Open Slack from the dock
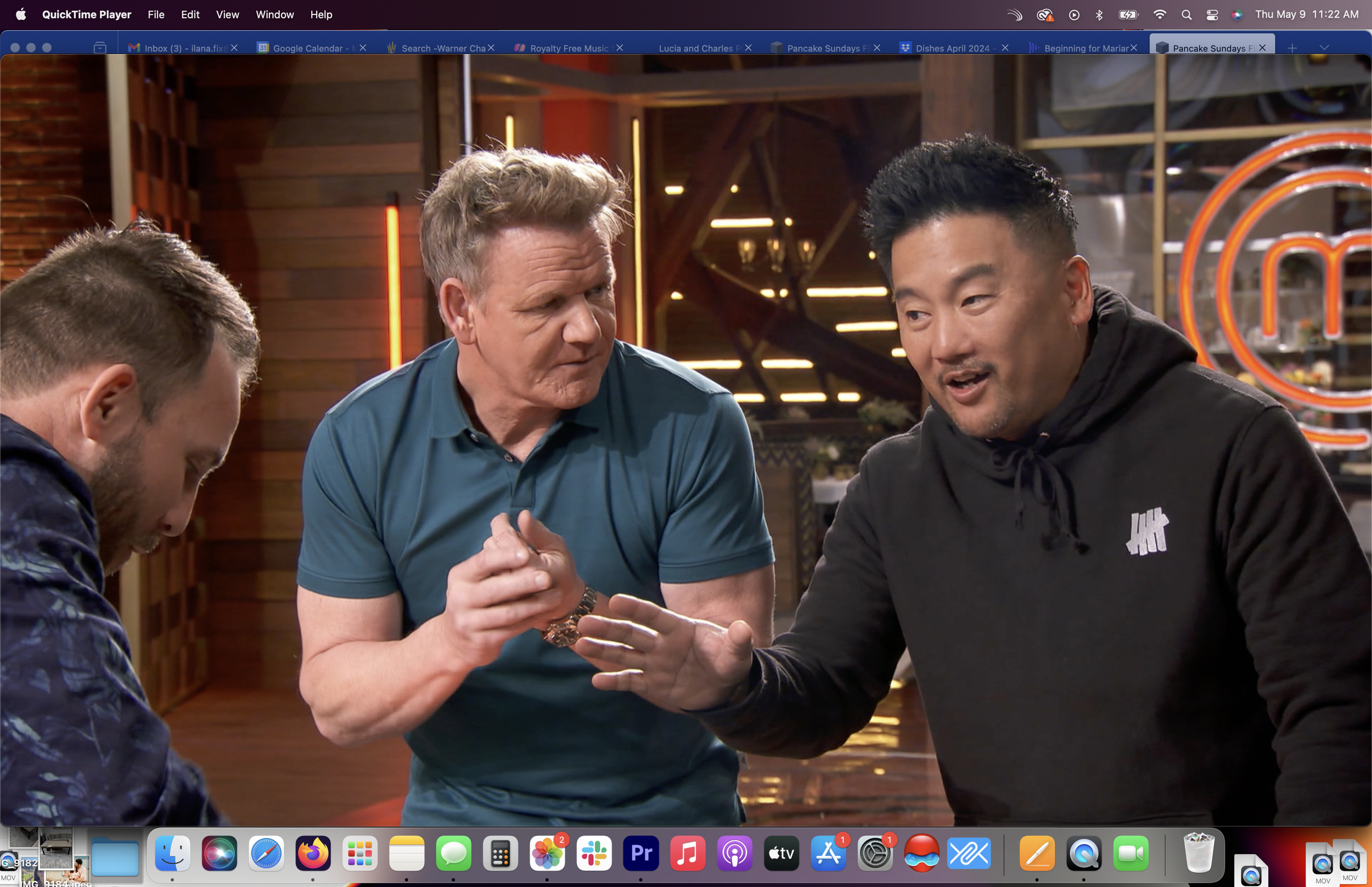The width and height of the screenshot is (1372, 887). (594, 853)
